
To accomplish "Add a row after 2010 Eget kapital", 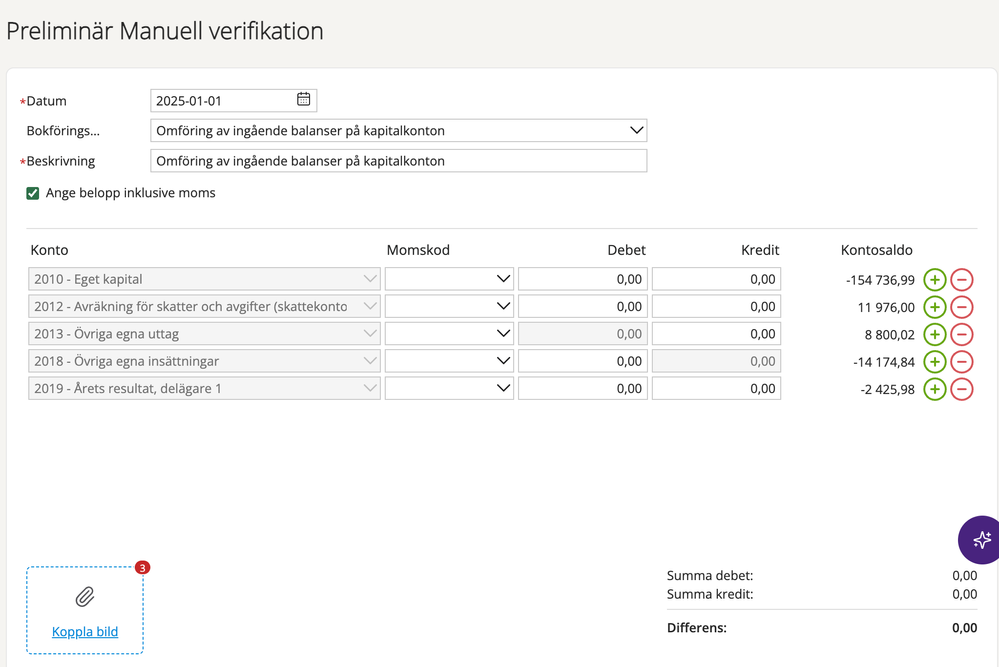I will [x=934, y=280].
